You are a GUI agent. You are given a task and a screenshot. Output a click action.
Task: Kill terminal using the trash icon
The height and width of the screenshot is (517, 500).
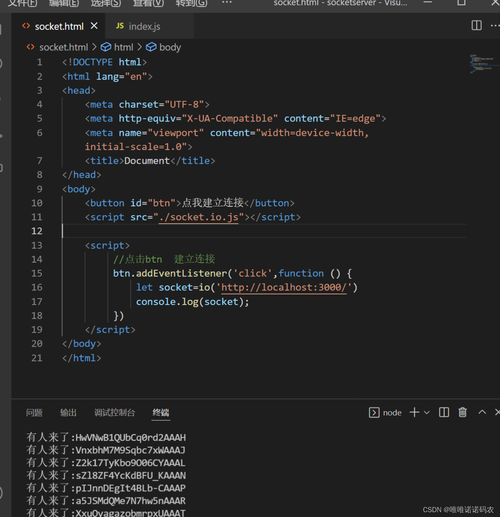[x=462, y=412]
